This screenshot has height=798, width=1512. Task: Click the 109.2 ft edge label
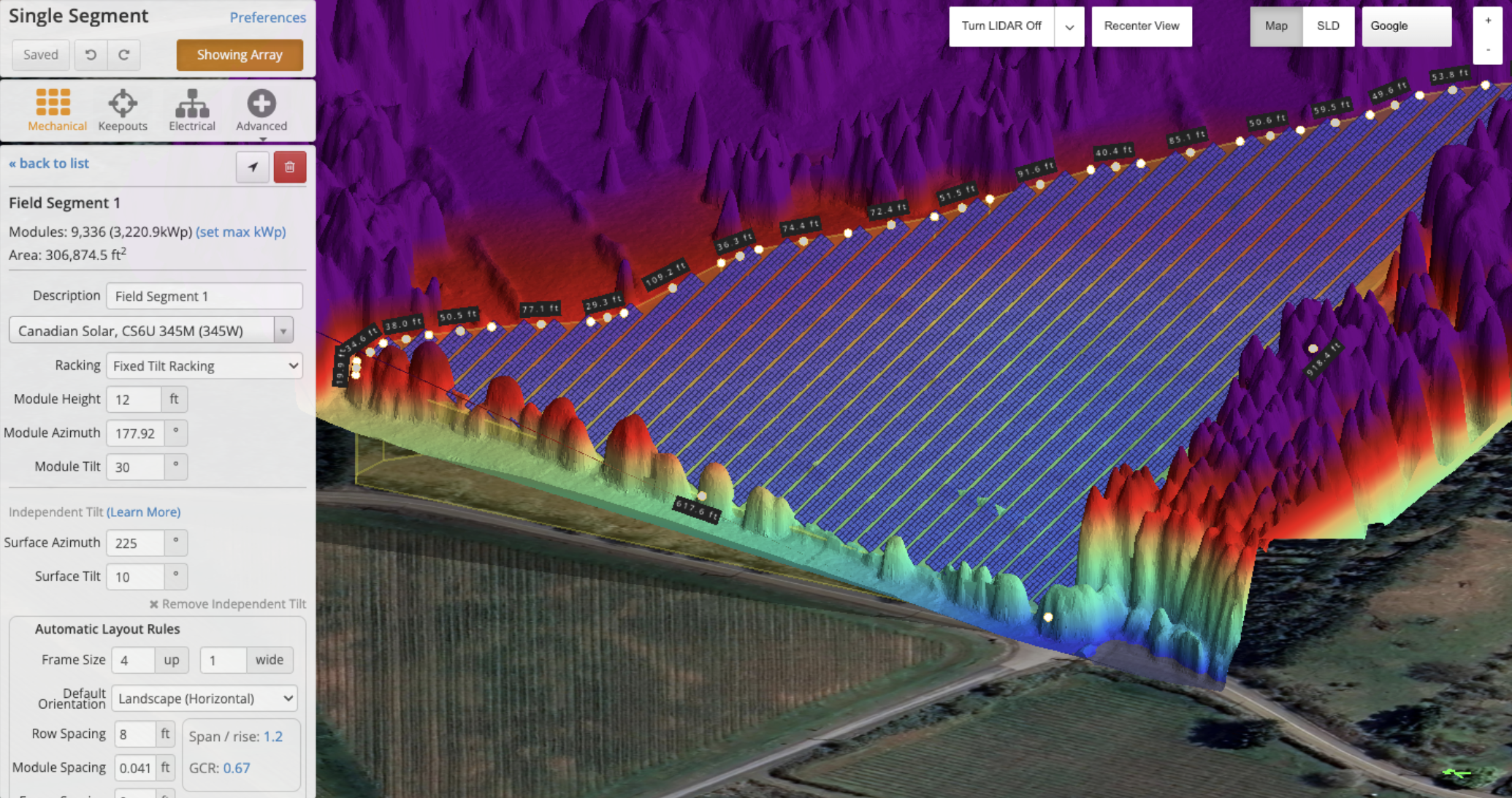click(666, 274)
